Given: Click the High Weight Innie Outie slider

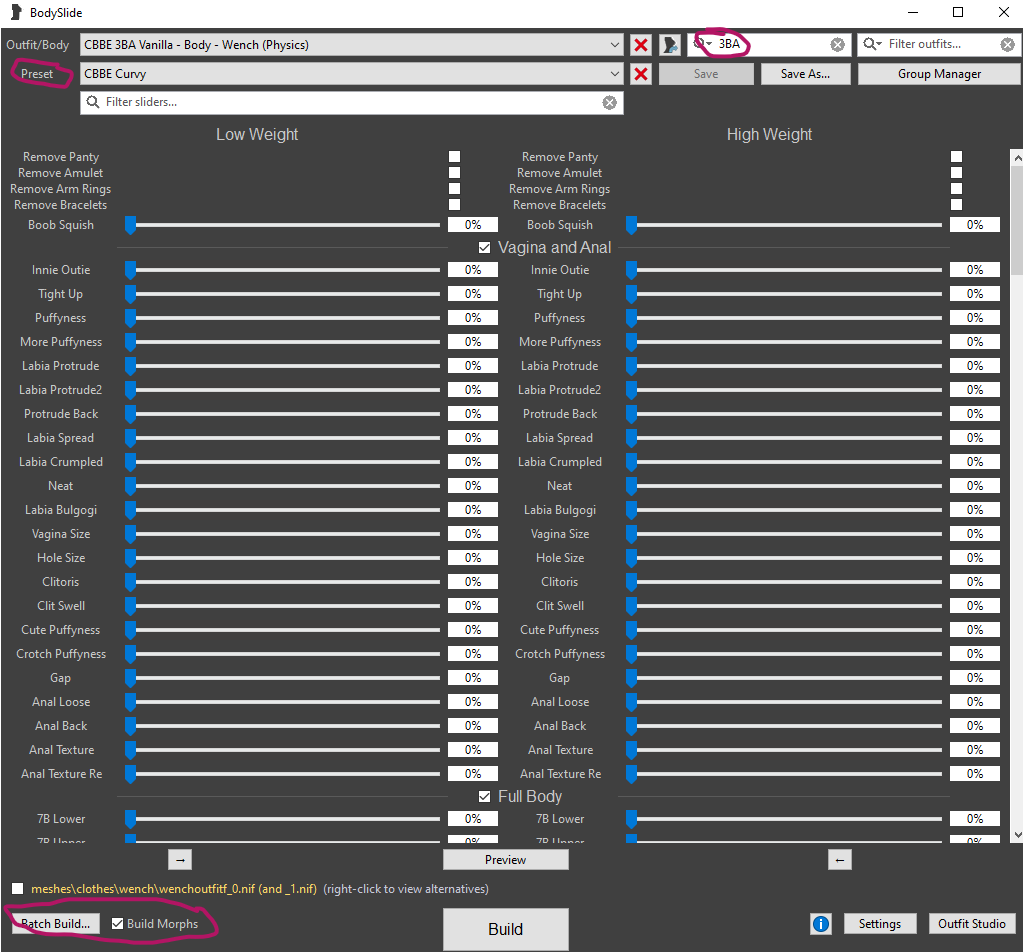Looking at the screenshot, I should point(784,270).
